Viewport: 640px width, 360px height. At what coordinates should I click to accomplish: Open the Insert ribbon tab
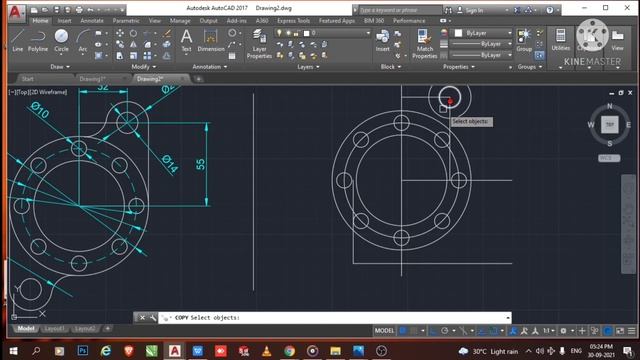coord(64,20)
